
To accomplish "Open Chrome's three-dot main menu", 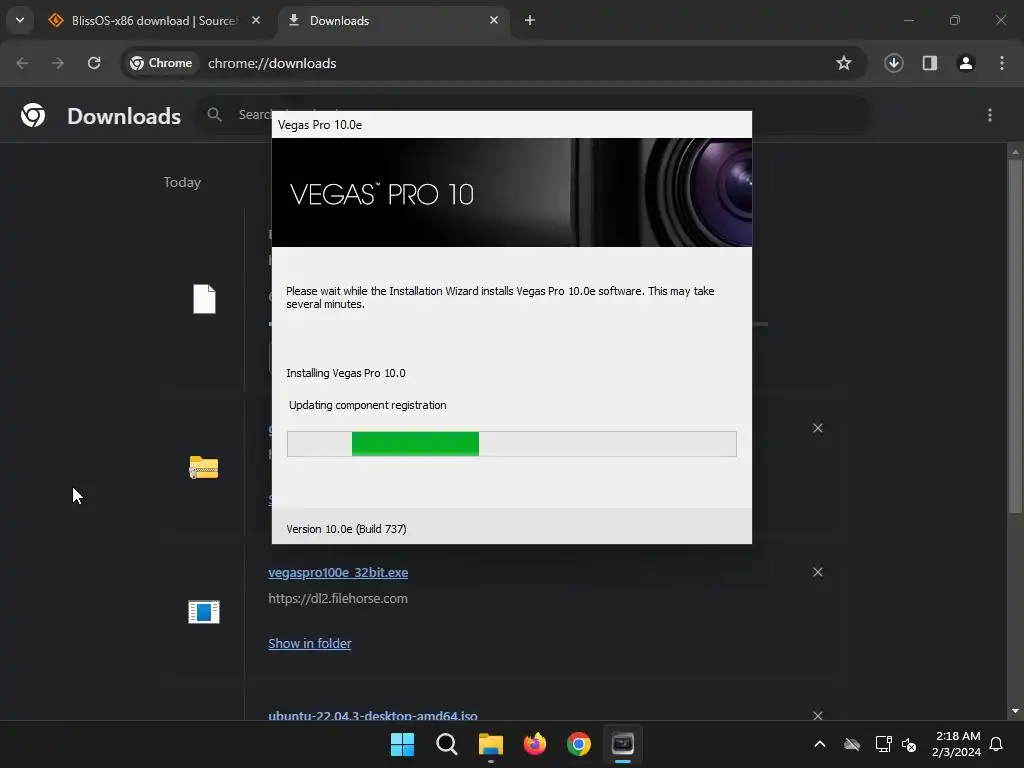I will point(1001,63).
